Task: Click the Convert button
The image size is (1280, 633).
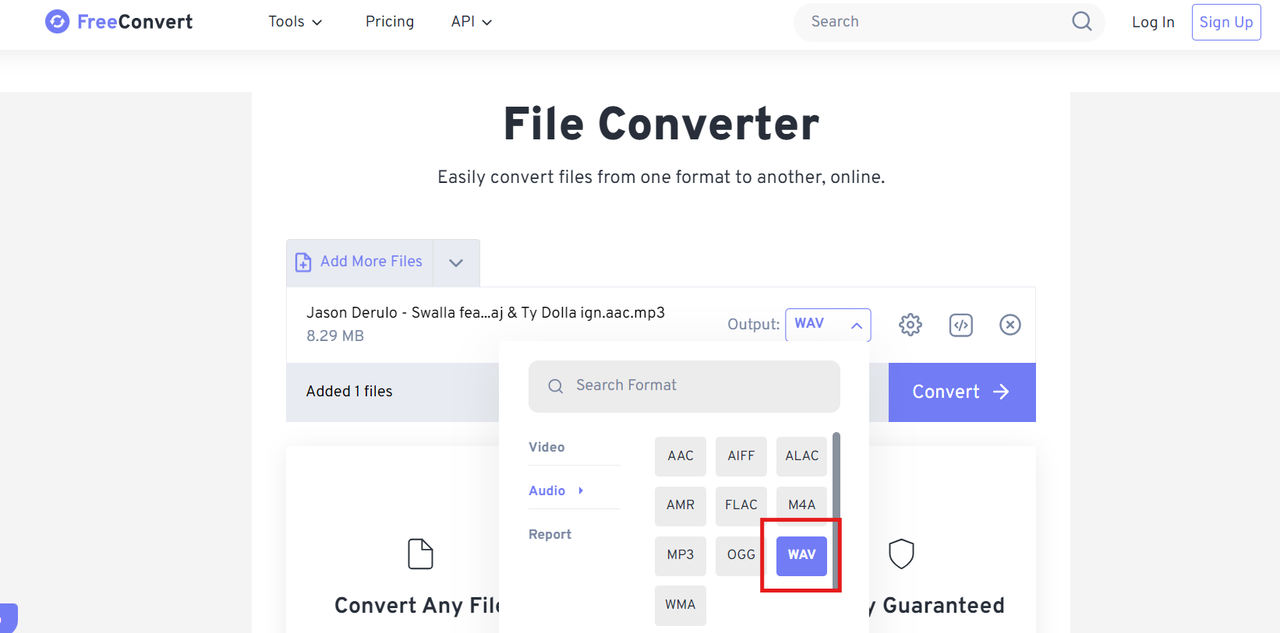Action: (x=962, y=392)
